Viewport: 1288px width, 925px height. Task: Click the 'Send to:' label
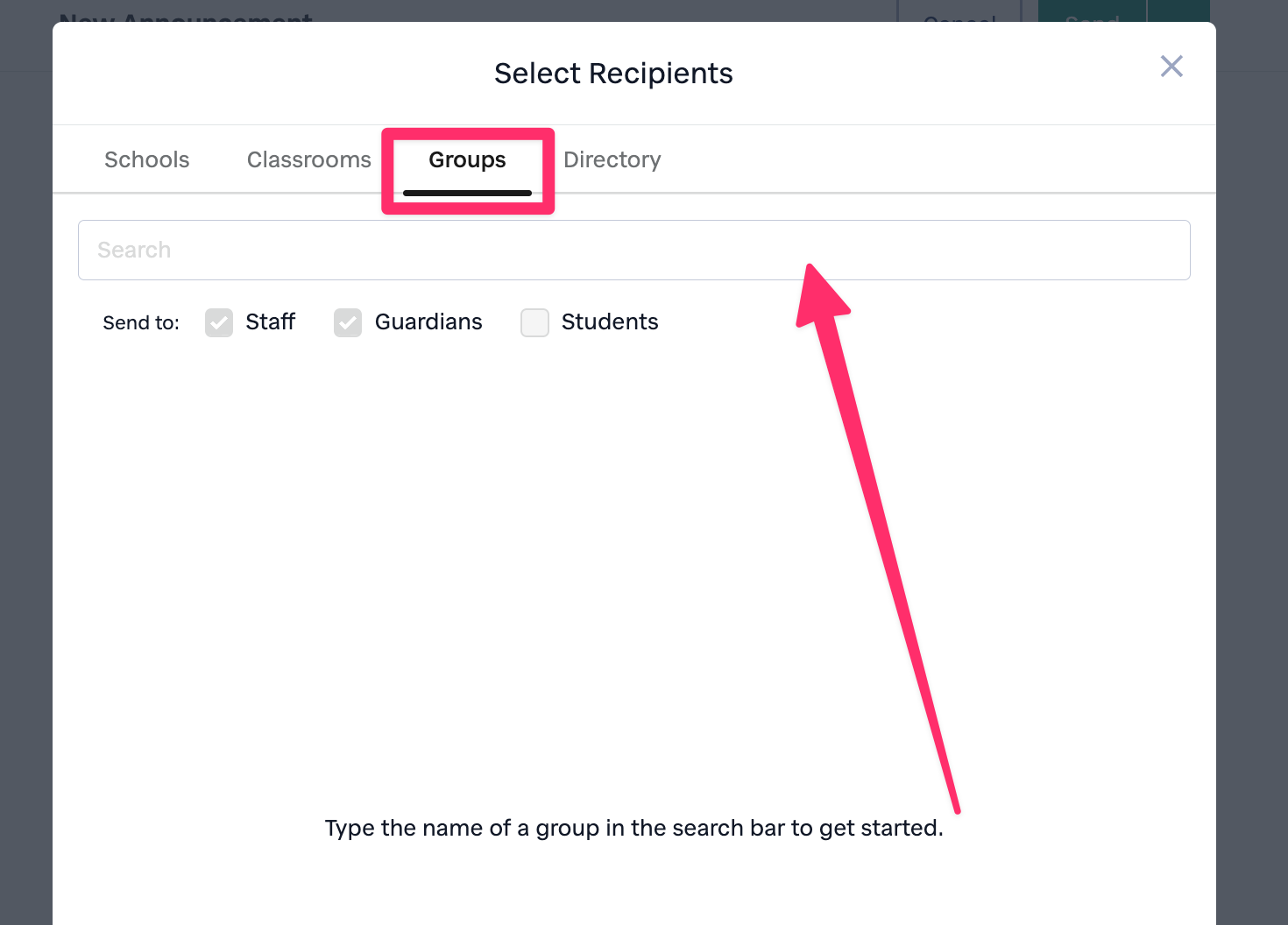(141, 323)
